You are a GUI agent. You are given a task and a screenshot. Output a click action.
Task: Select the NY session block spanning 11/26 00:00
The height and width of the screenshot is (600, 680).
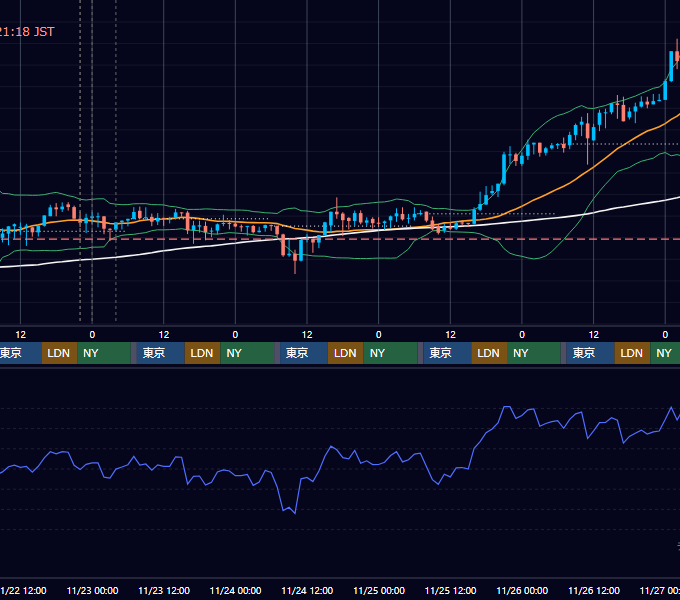pyautogui.click(x=533, y=353)
